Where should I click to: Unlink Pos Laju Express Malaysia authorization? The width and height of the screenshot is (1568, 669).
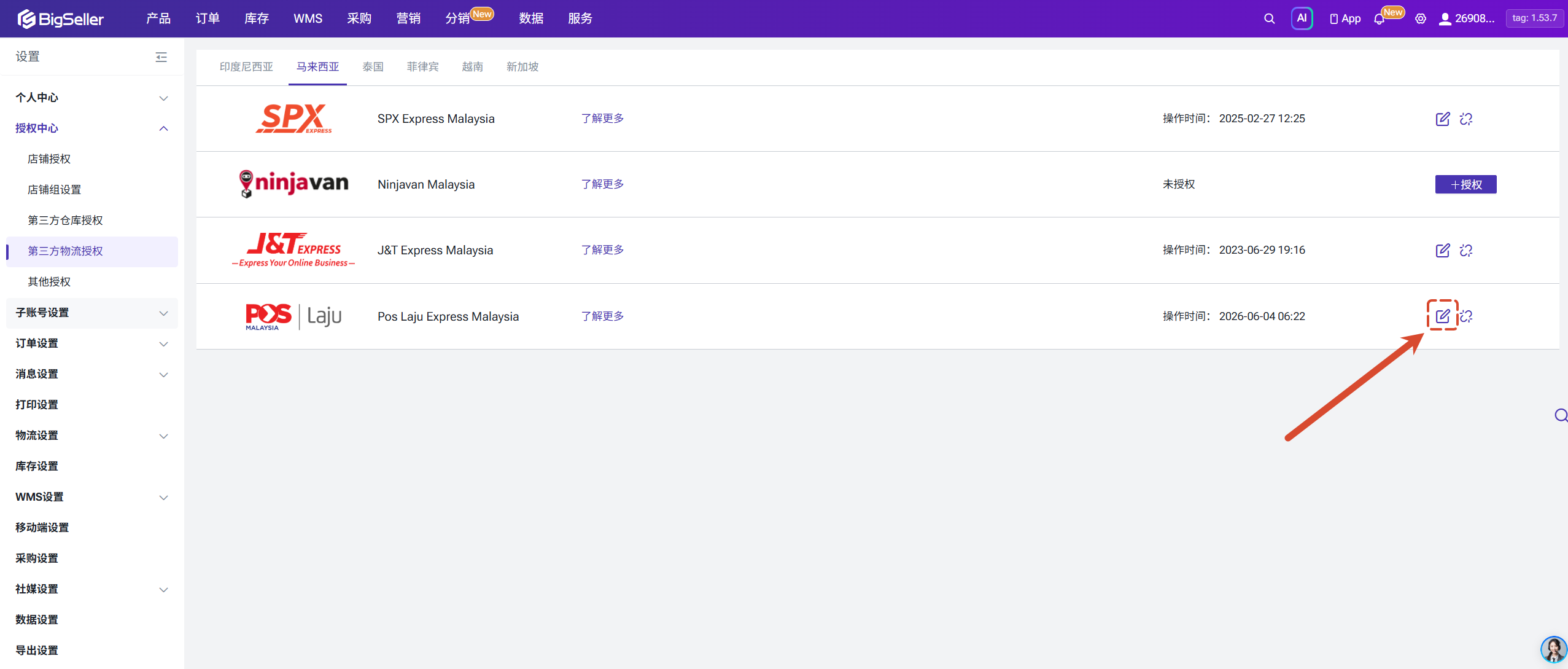1466,316
